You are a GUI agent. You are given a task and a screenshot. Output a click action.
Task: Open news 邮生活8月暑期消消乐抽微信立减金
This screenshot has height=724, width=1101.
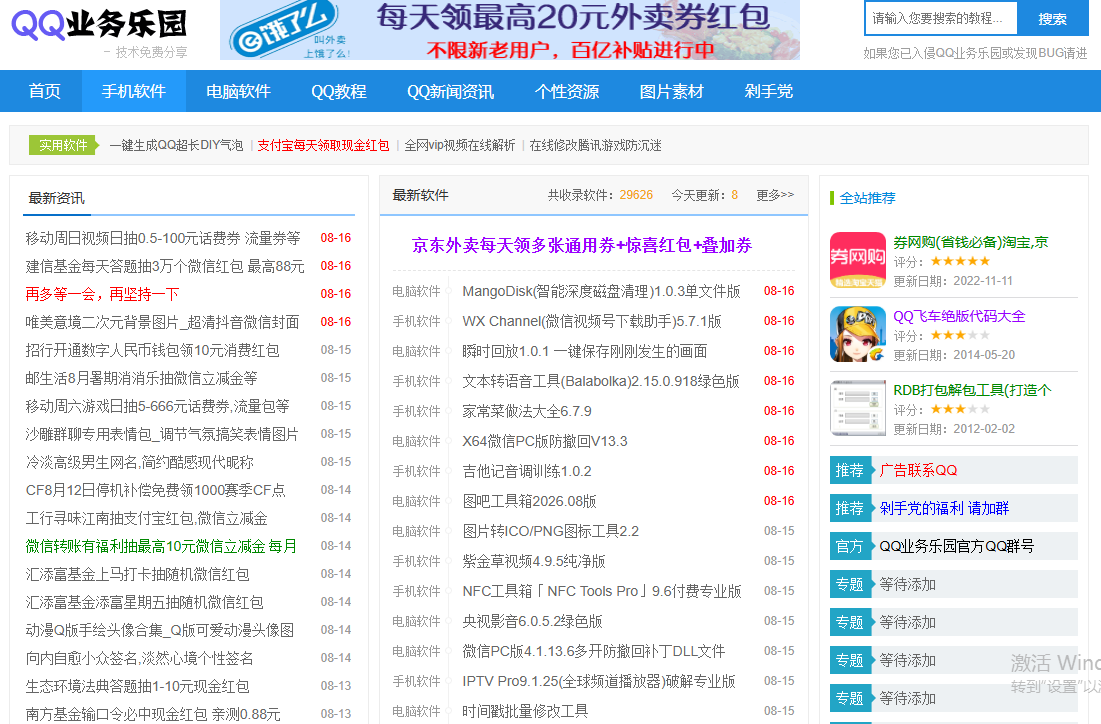tap(141, 379)
